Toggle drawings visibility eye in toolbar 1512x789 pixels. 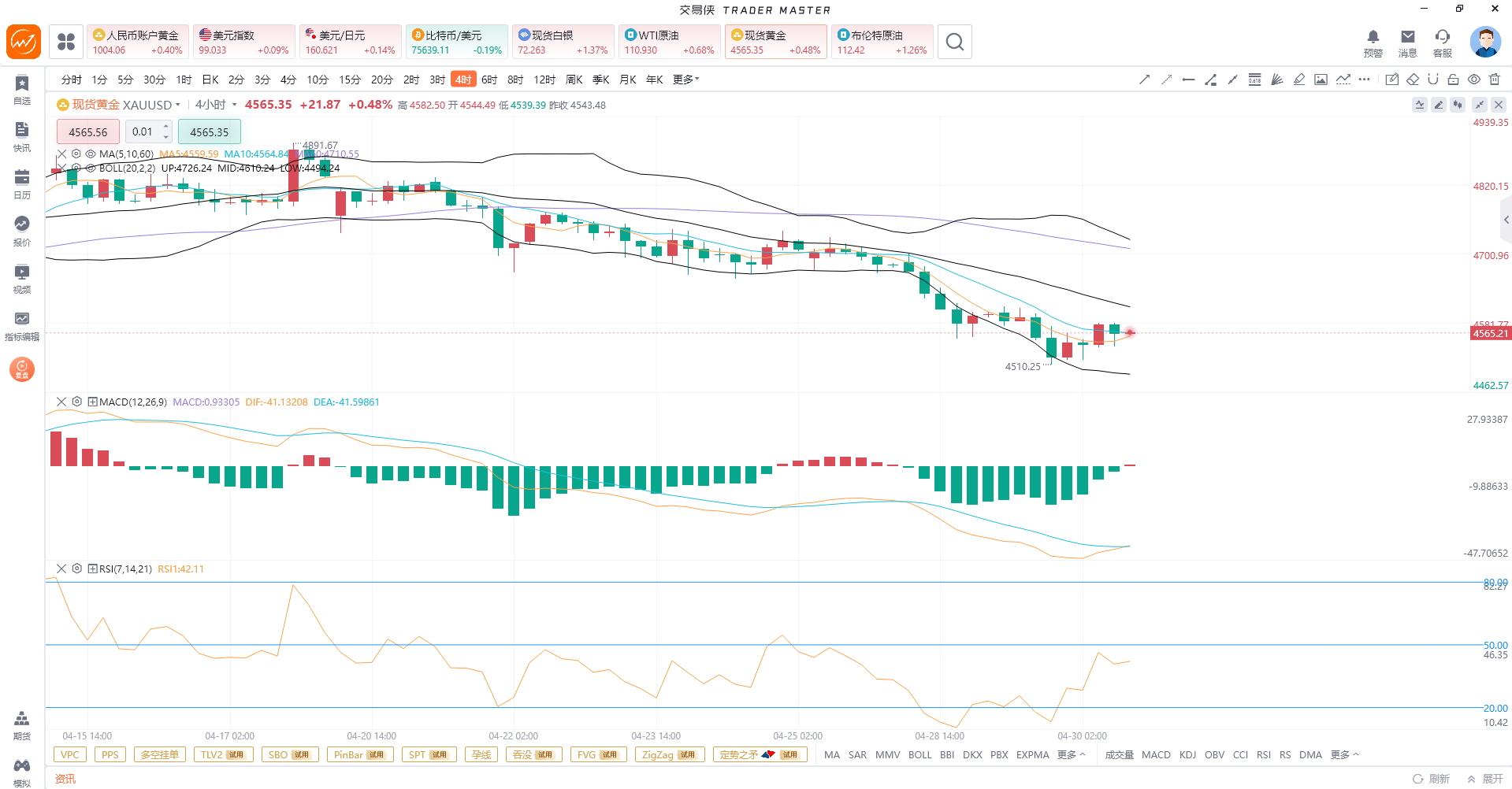click(1474, 80)
